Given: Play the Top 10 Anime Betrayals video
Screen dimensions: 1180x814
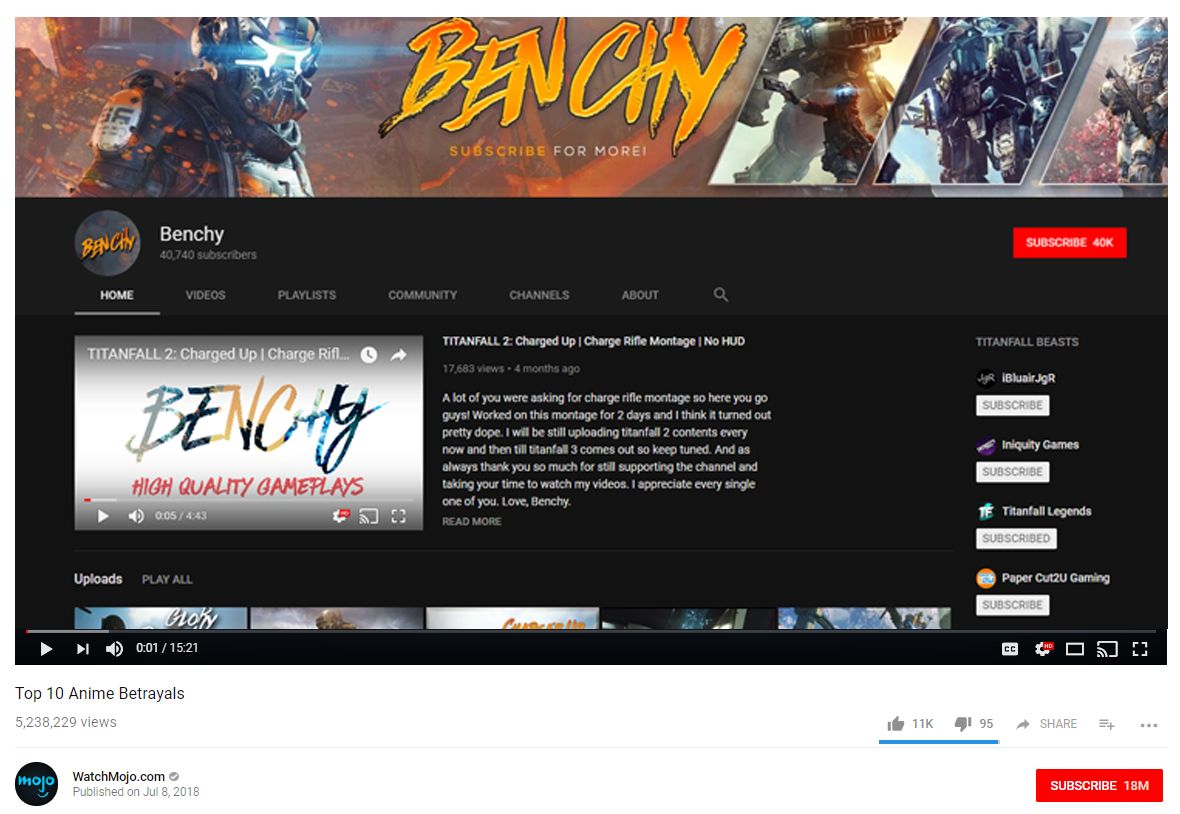Looking at the screenshot, I should coord(46,648).
